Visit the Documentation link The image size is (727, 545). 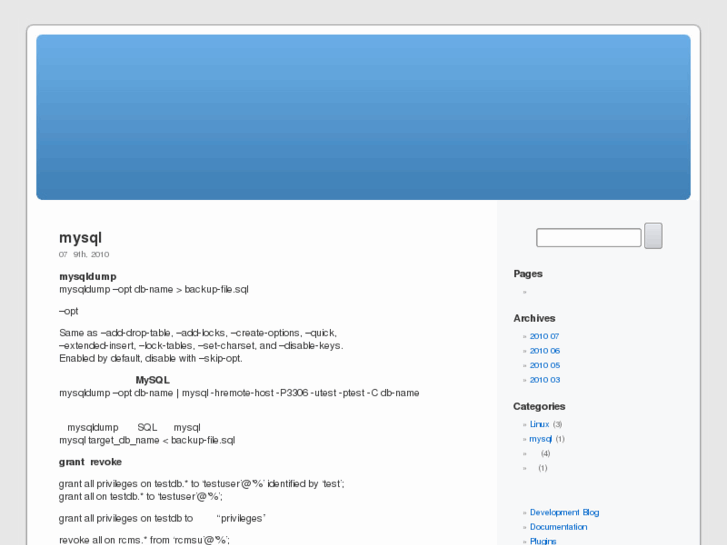[558, 527]
